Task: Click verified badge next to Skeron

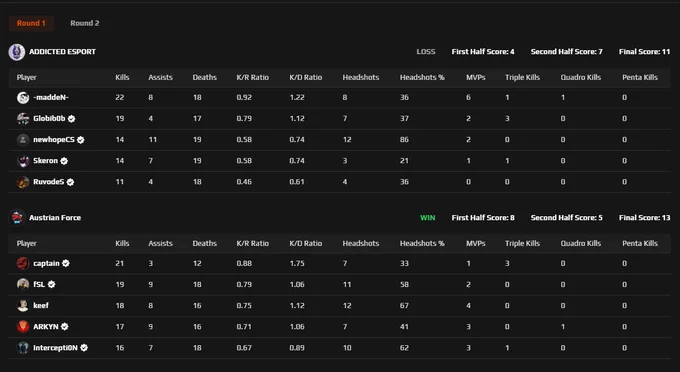Action: 64,161
